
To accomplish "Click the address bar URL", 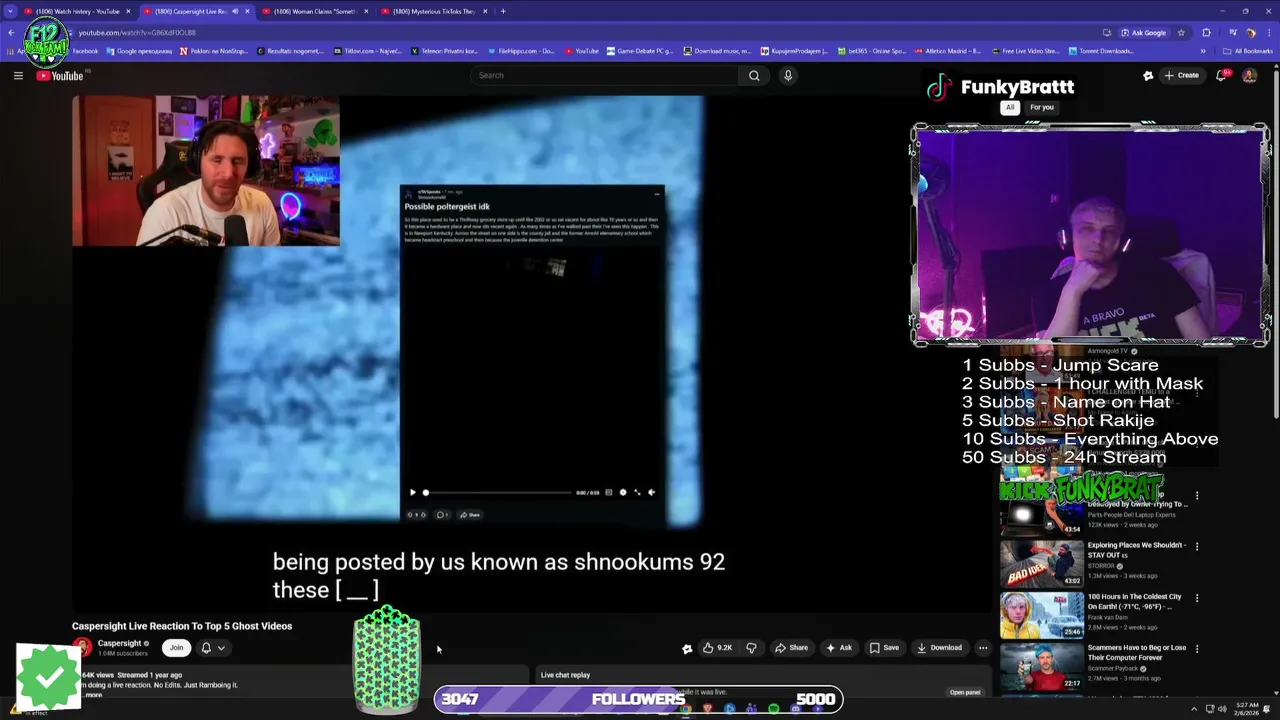I will (136, 32).
